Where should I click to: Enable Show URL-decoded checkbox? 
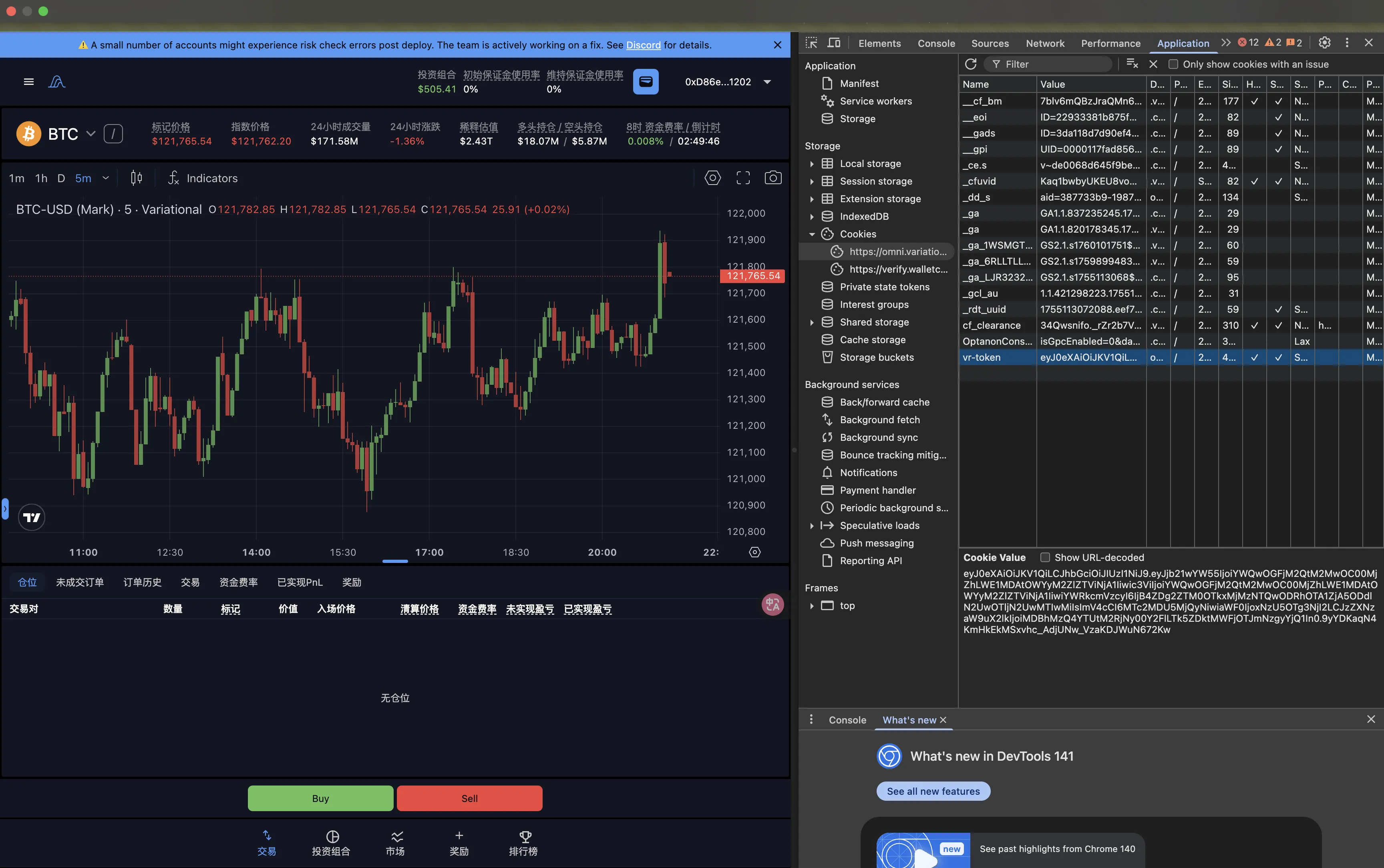coord(1045,557)
